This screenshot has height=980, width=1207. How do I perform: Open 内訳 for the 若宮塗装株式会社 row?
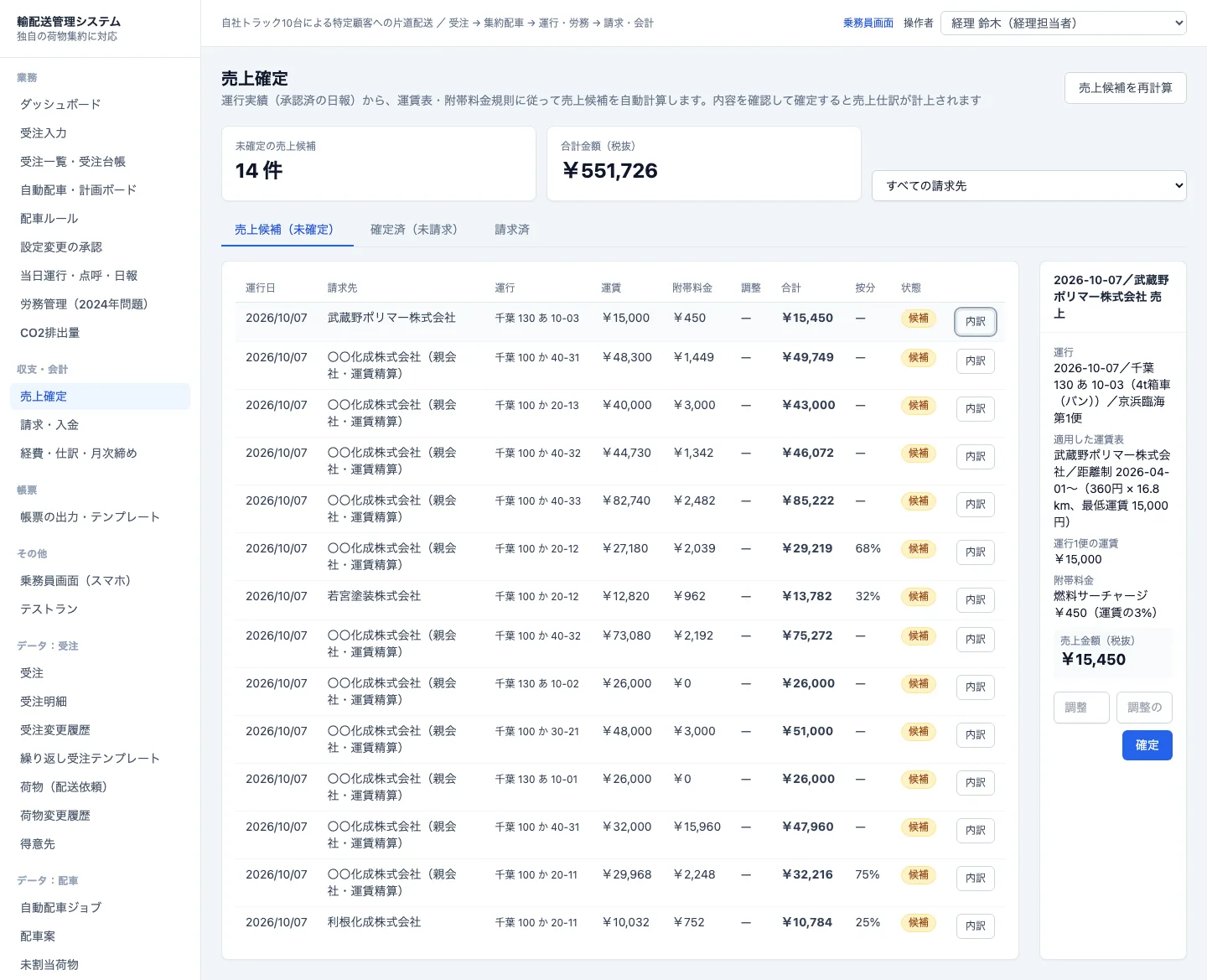[976, 600]
